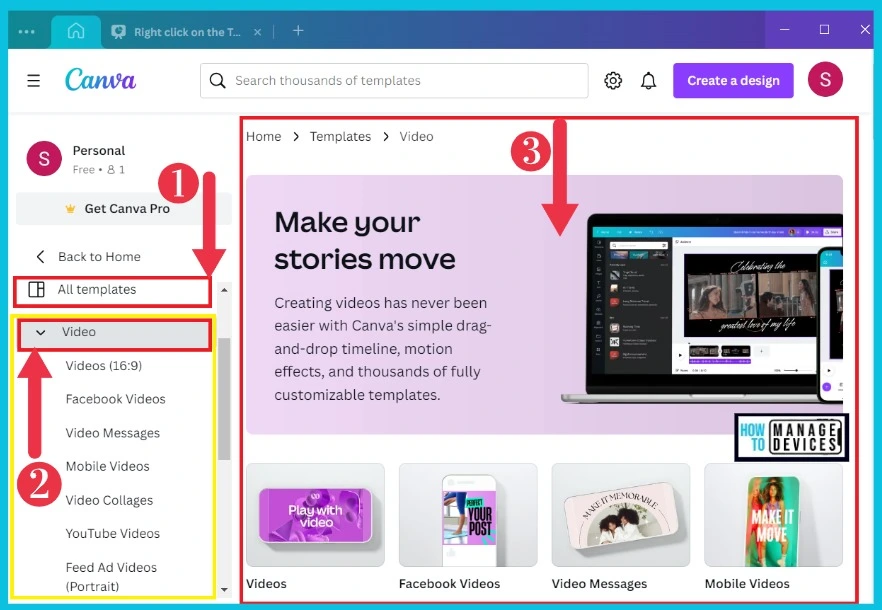Screen dimensions: 882x610
Task: Minimize the Canva window
Action: (785, 29)
